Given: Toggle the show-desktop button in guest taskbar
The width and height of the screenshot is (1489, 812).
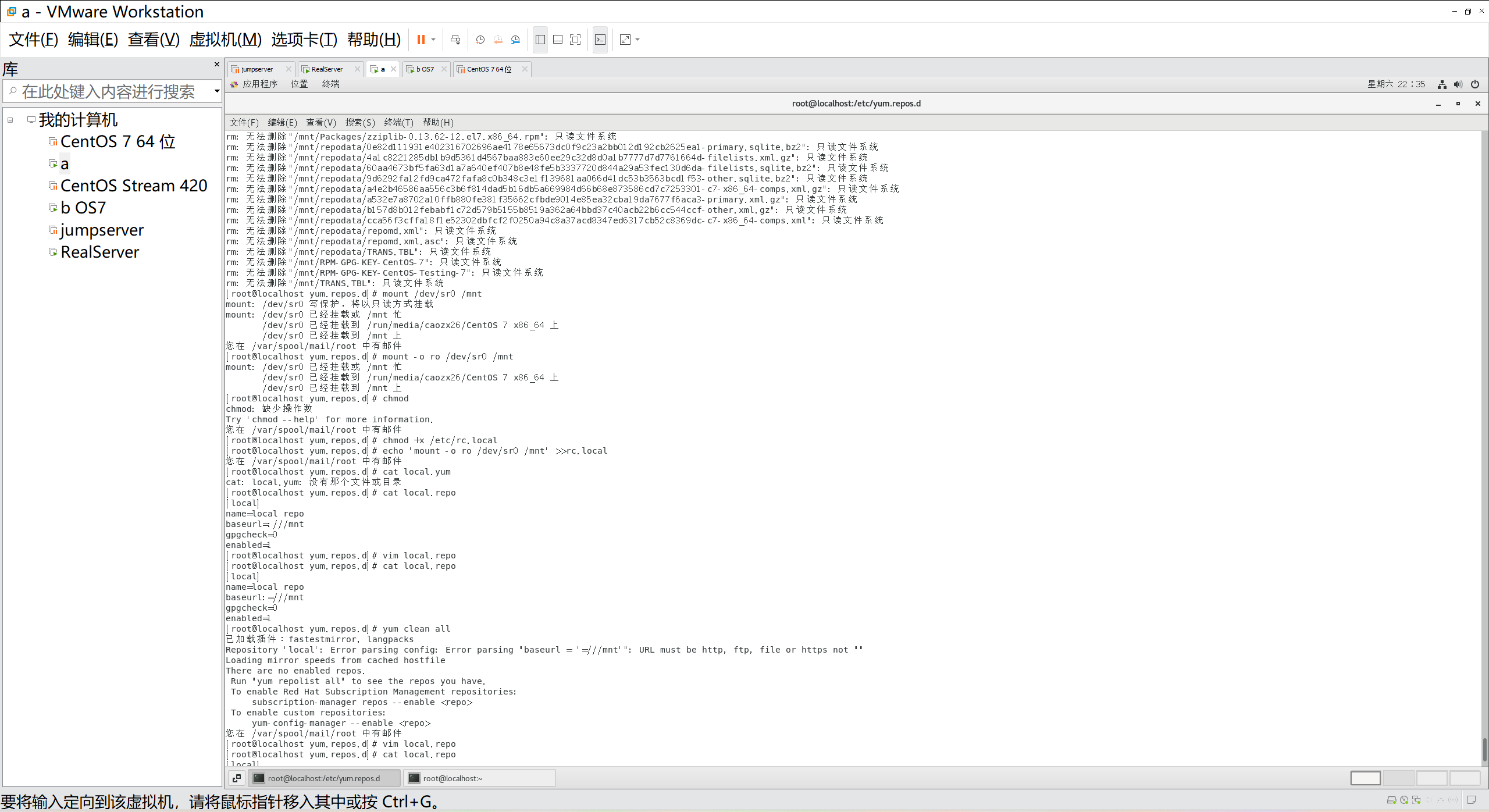Looking at the screenshot, I should tap(237, 778).
